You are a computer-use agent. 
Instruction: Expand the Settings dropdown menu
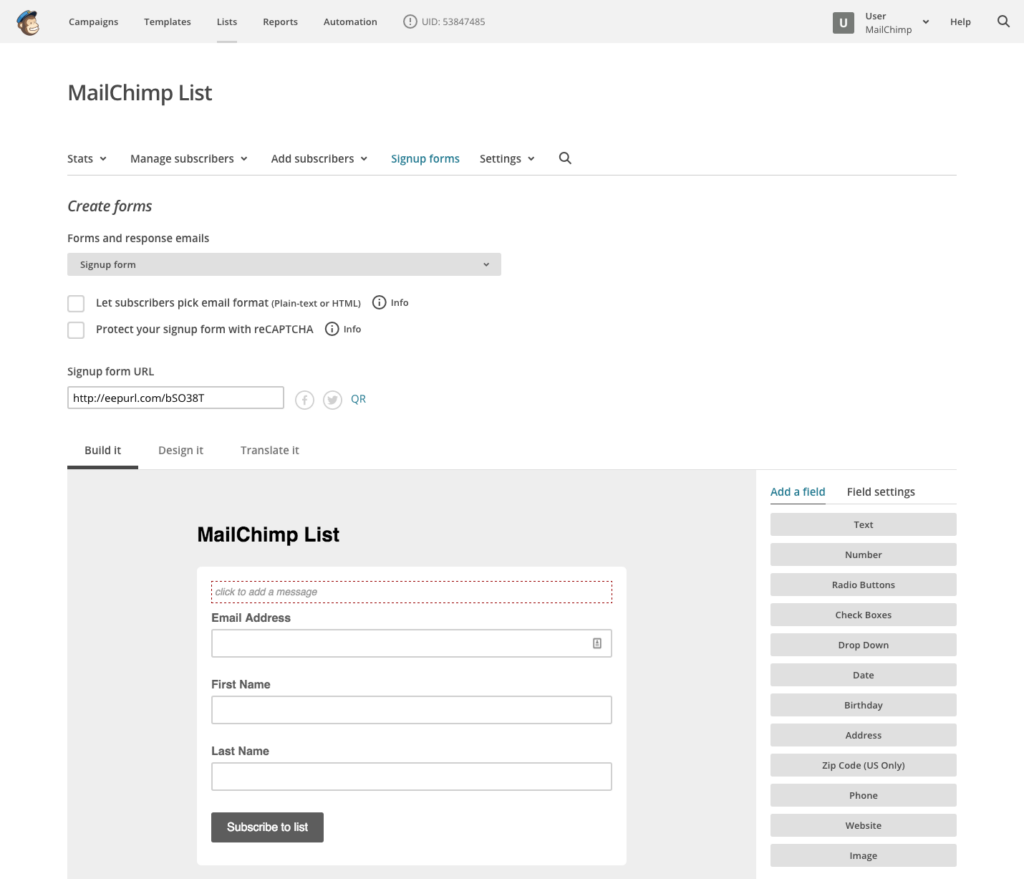pos(507,158)
